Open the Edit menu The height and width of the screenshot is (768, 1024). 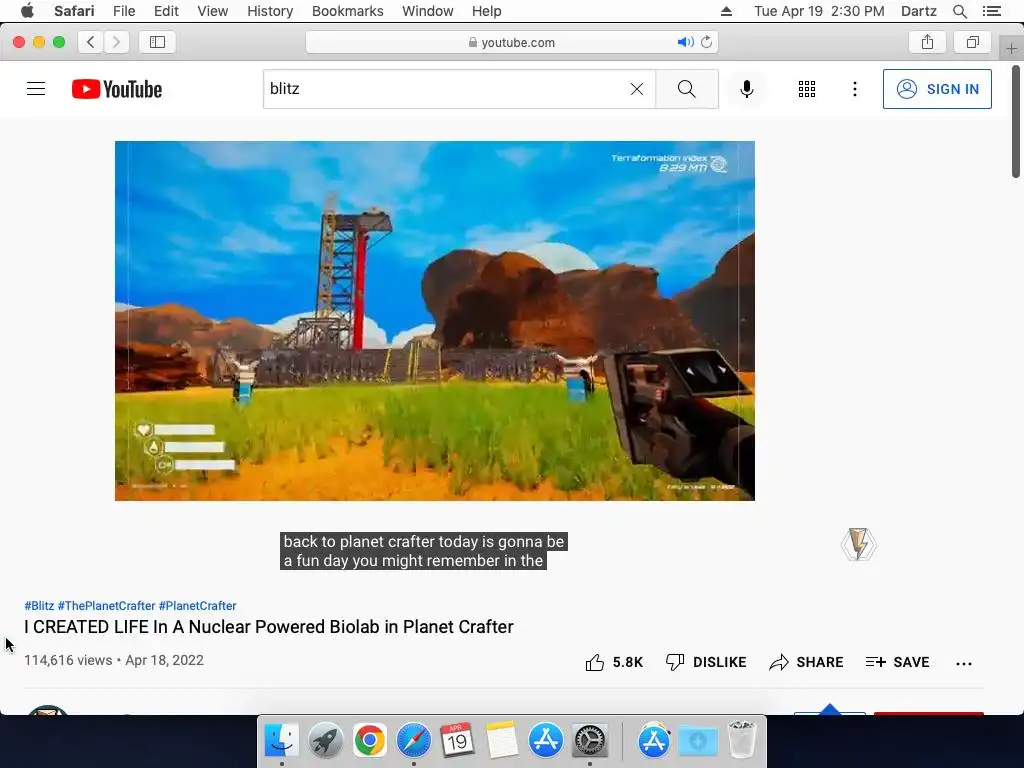tap(166, 11)
